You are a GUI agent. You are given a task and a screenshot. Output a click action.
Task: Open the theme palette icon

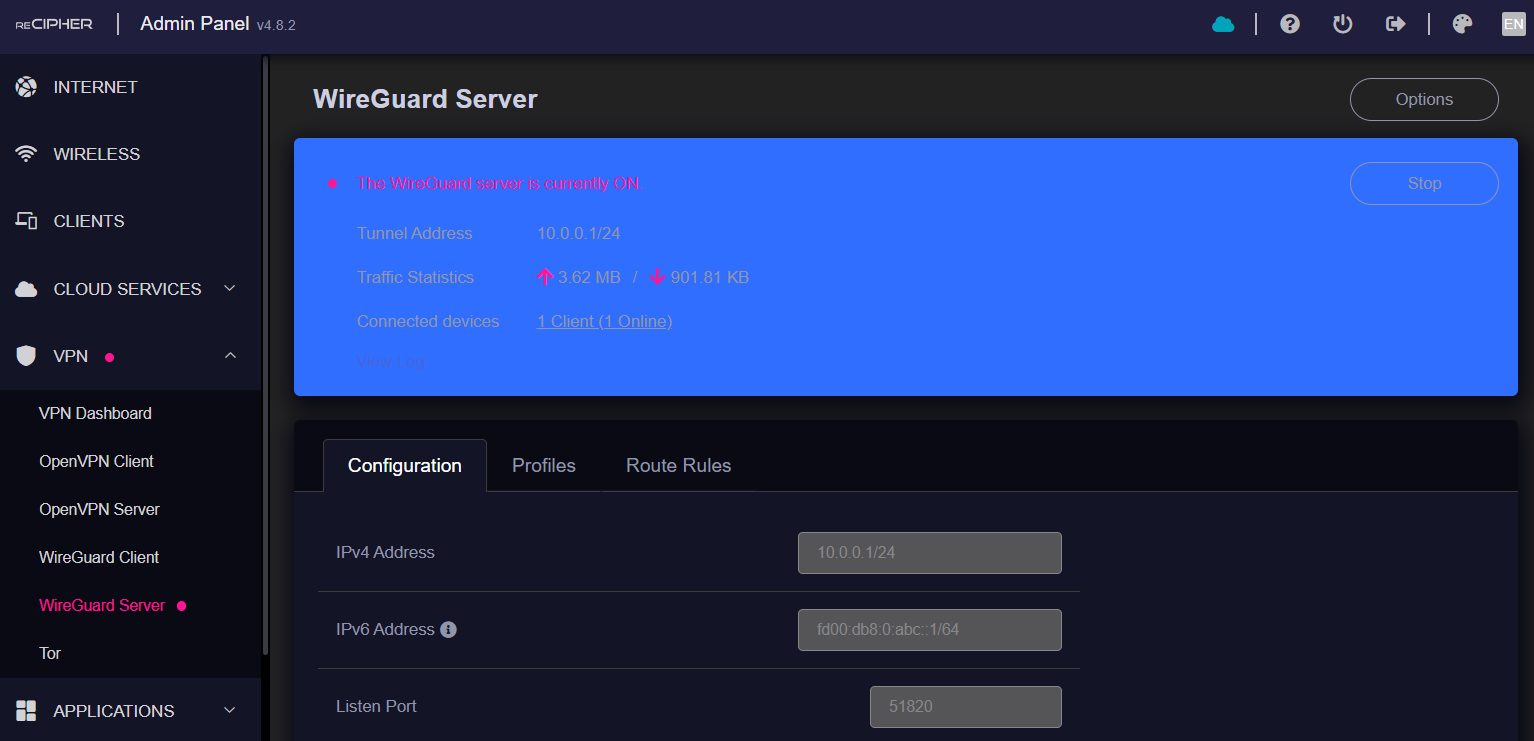pos(1463,24)
